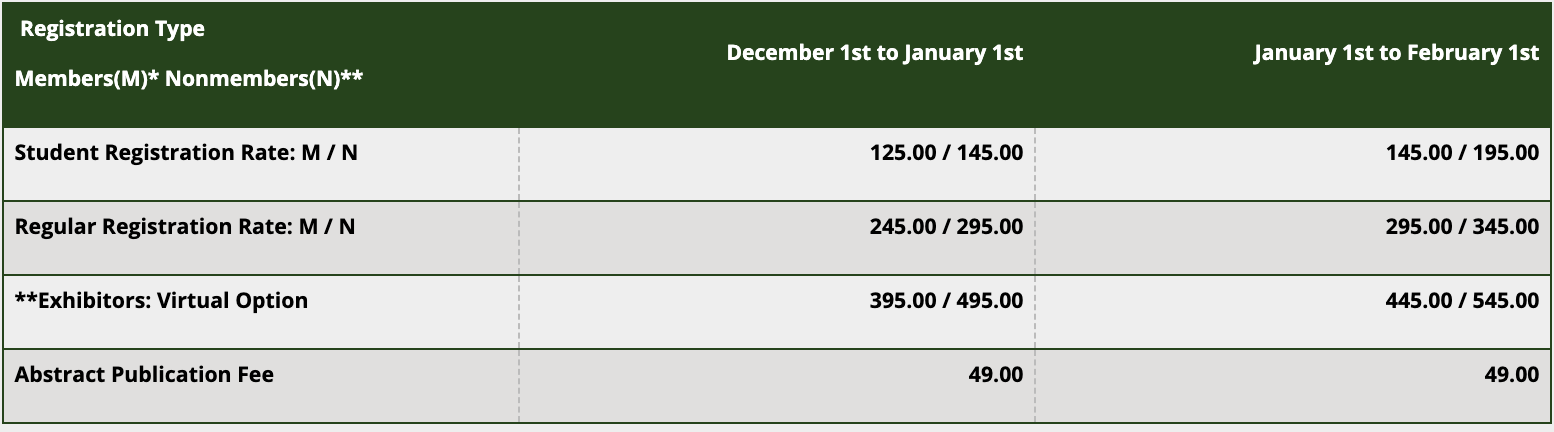The image size is (1554, 432).
Task: Select the 295.00 / 345.00 regular price
Action: (1462, 227)
